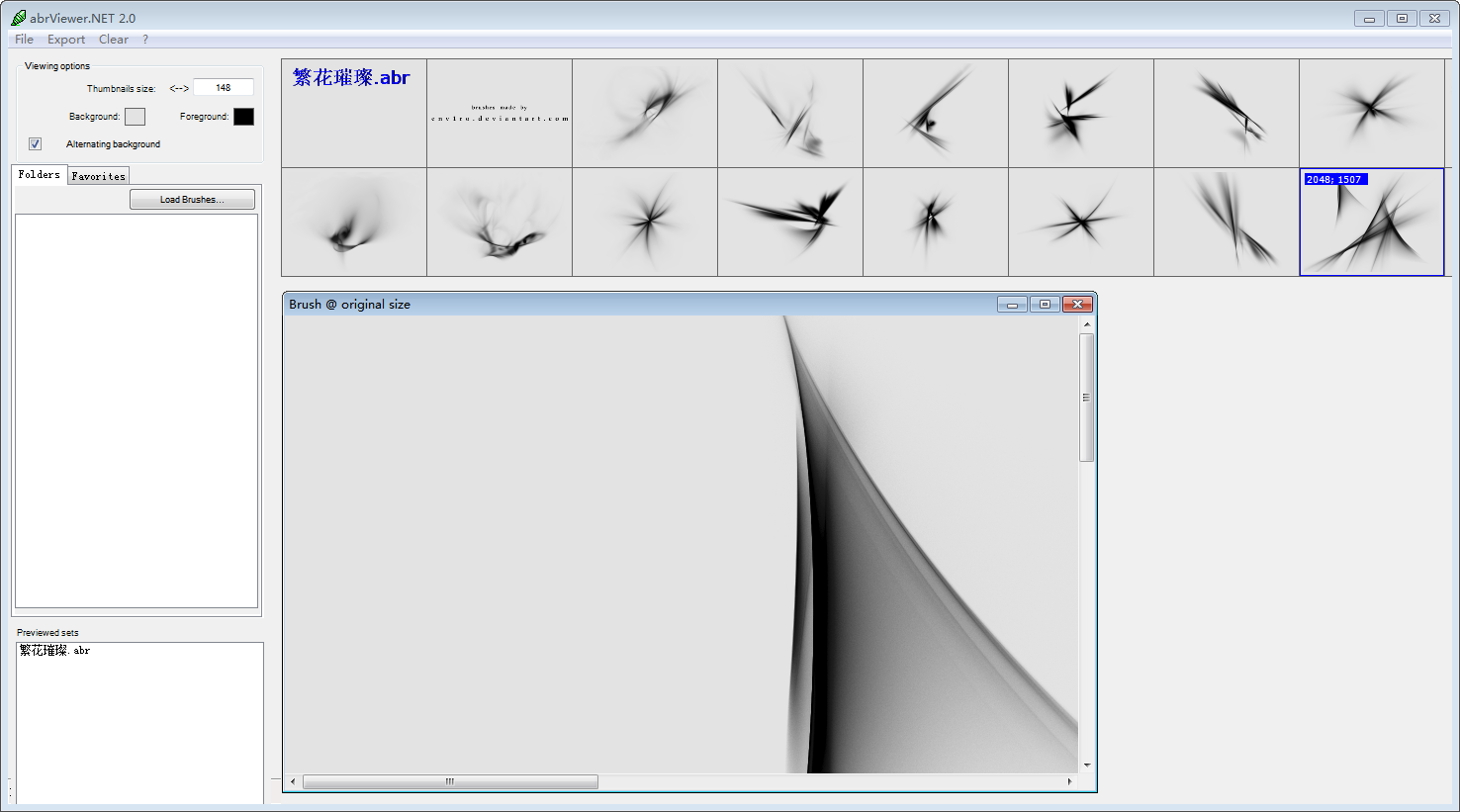Screen dimensions: 1460x812
Task: Select 繁花璀璨.abr in Previewed sets list
Action: tap(55, 651)
